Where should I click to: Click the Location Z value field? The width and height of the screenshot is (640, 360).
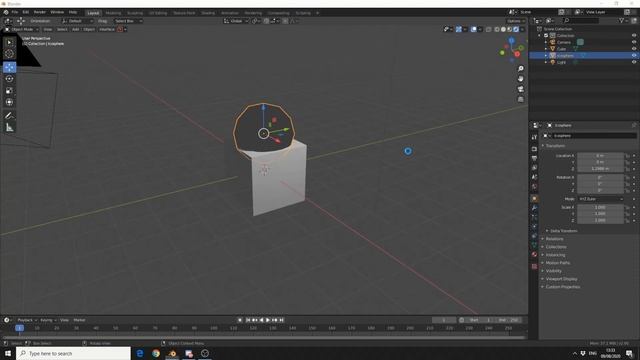[600, 169]
